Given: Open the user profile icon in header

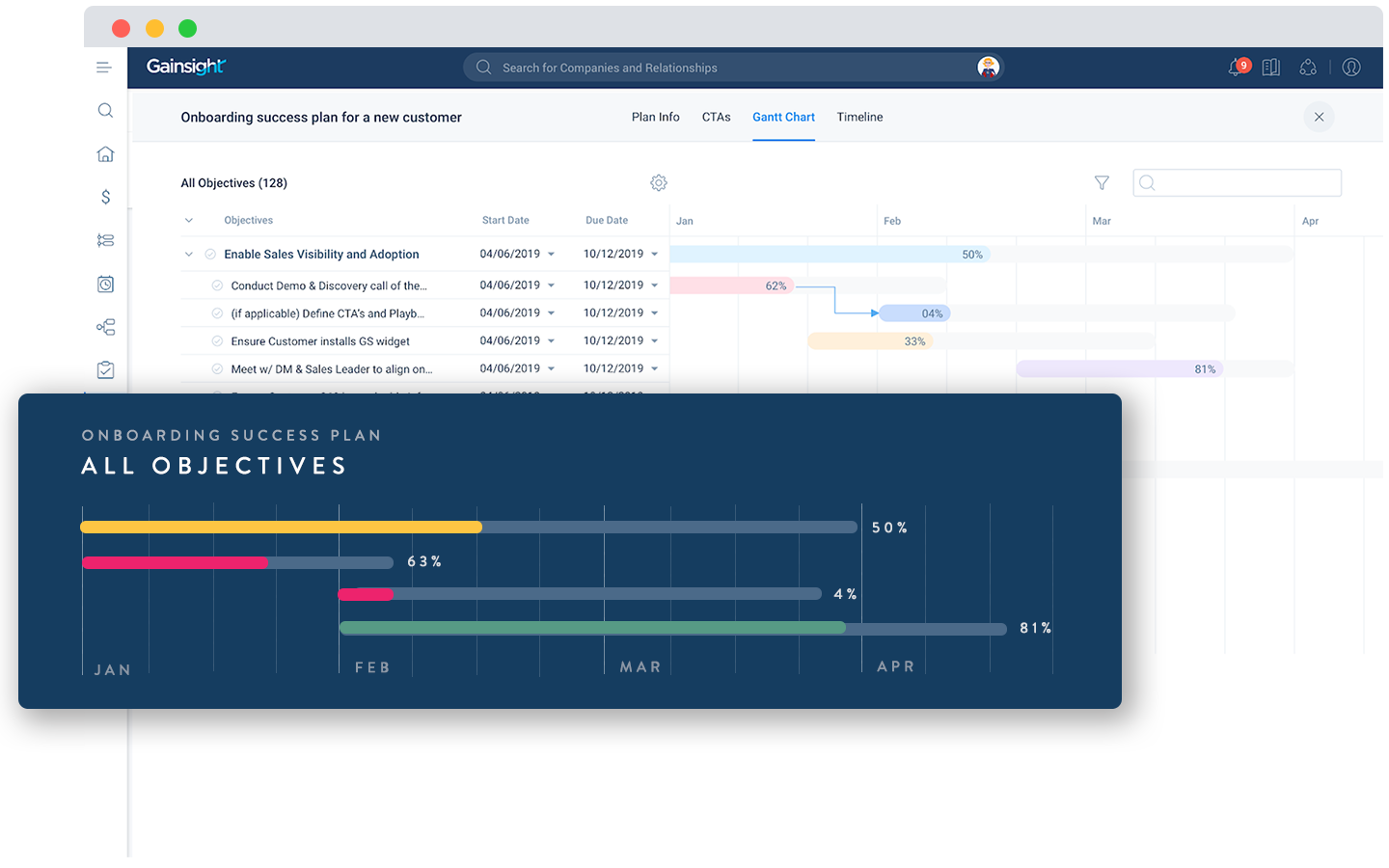Looking at the screenshot, I should [1351, 68].
